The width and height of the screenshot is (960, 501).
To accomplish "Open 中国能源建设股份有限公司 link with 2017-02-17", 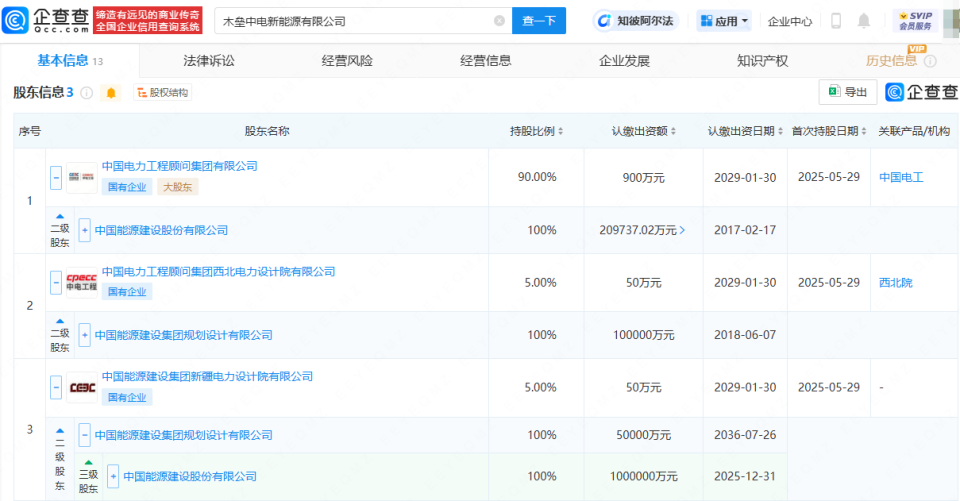I will [161, 230].
